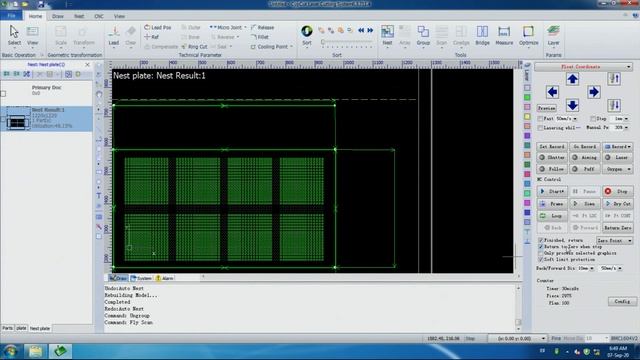This screenshot has height=360, width=640.
Task: Toggle Soft limit protection checkbox
Action: point(540,260)
